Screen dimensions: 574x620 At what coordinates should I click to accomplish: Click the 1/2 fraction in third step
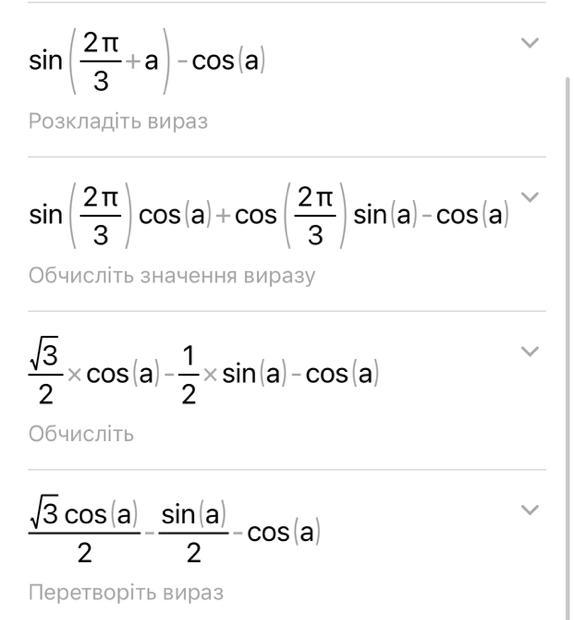(189, 374)
